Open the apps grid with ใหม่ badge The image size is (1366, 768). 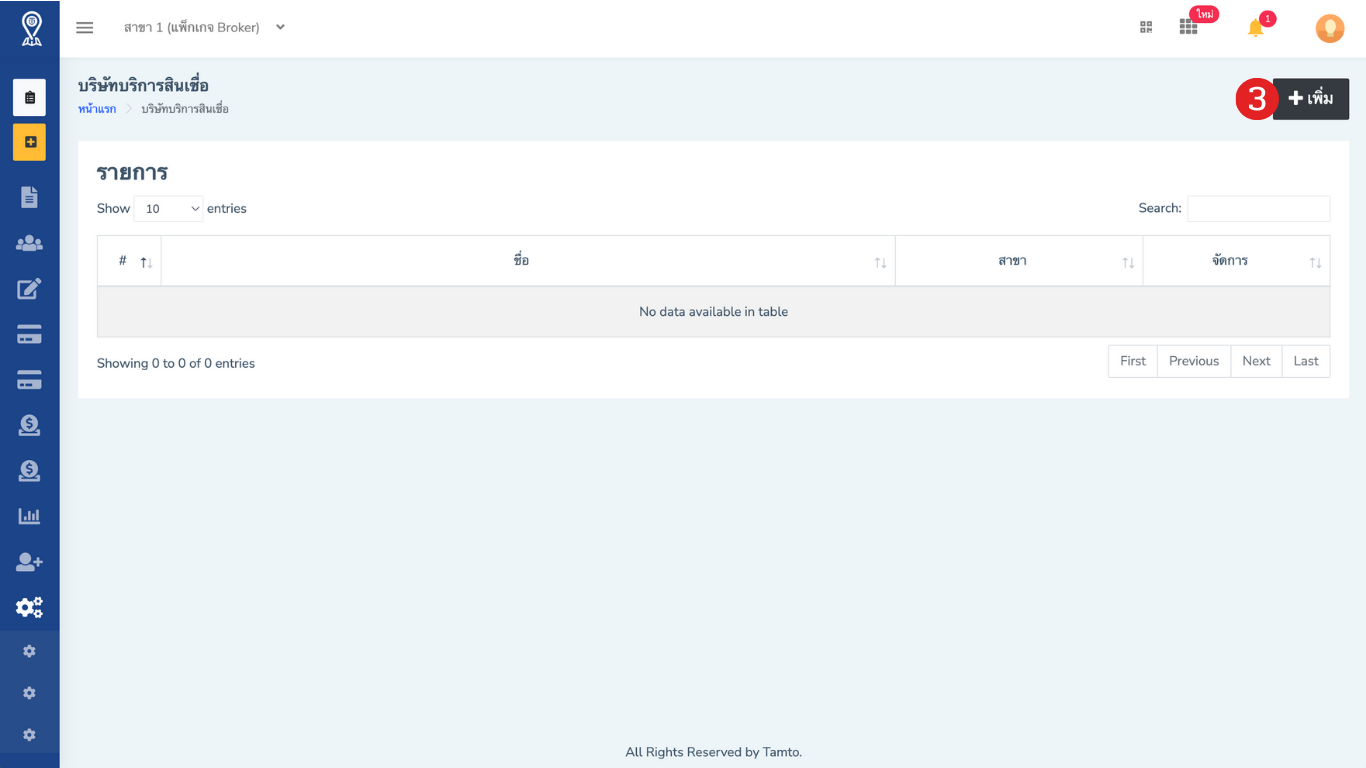click(x=1188, y=28)
